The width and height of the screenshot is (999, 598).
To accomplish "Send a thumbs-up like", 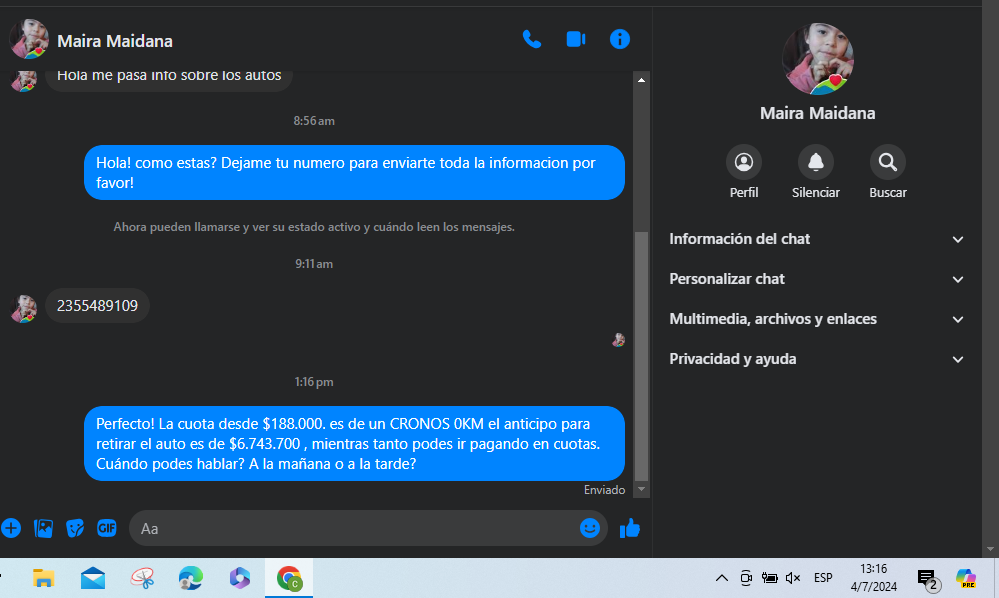I will [x=629, y=528].
